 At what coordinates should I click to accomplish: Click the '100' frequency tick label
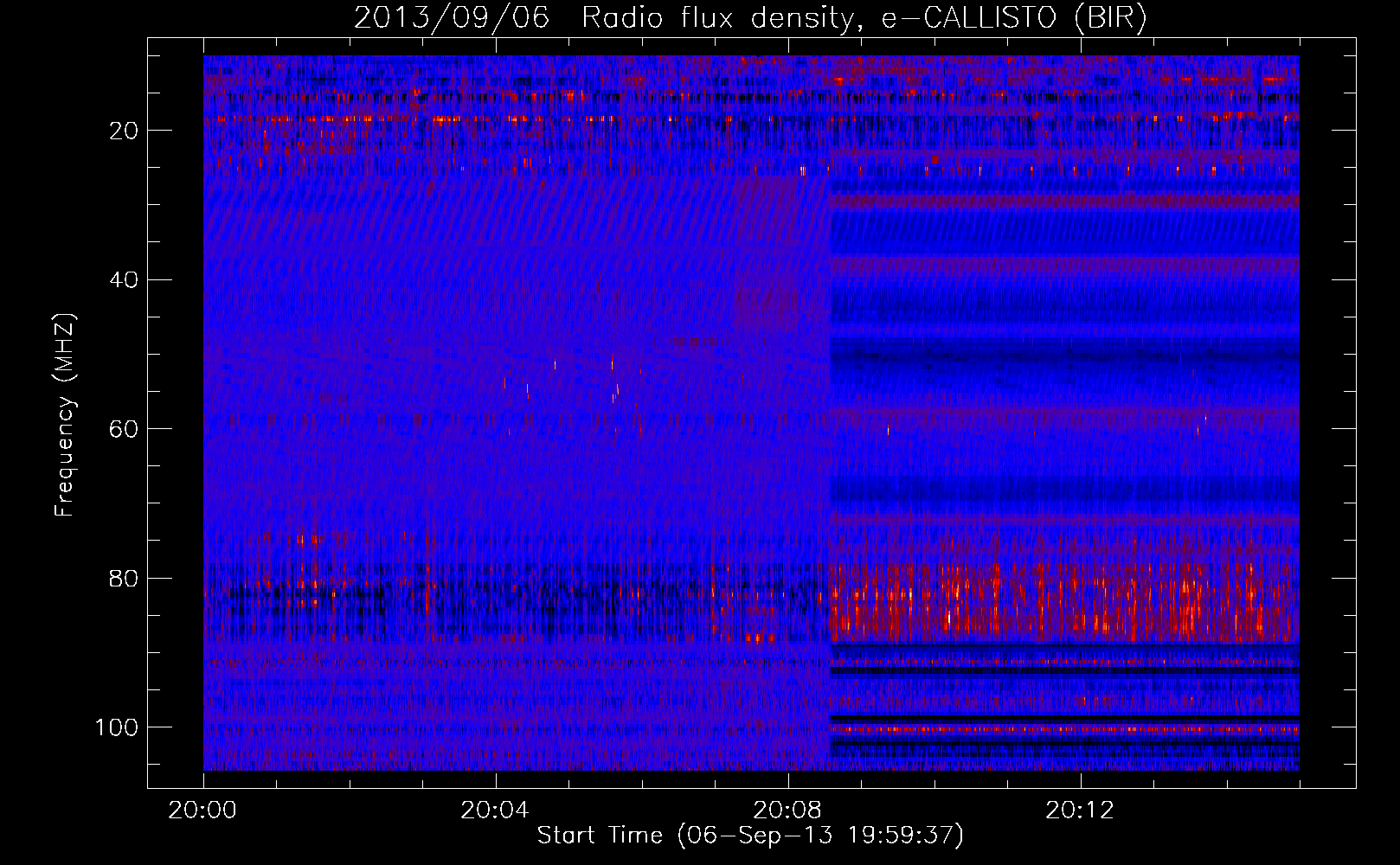117,727
